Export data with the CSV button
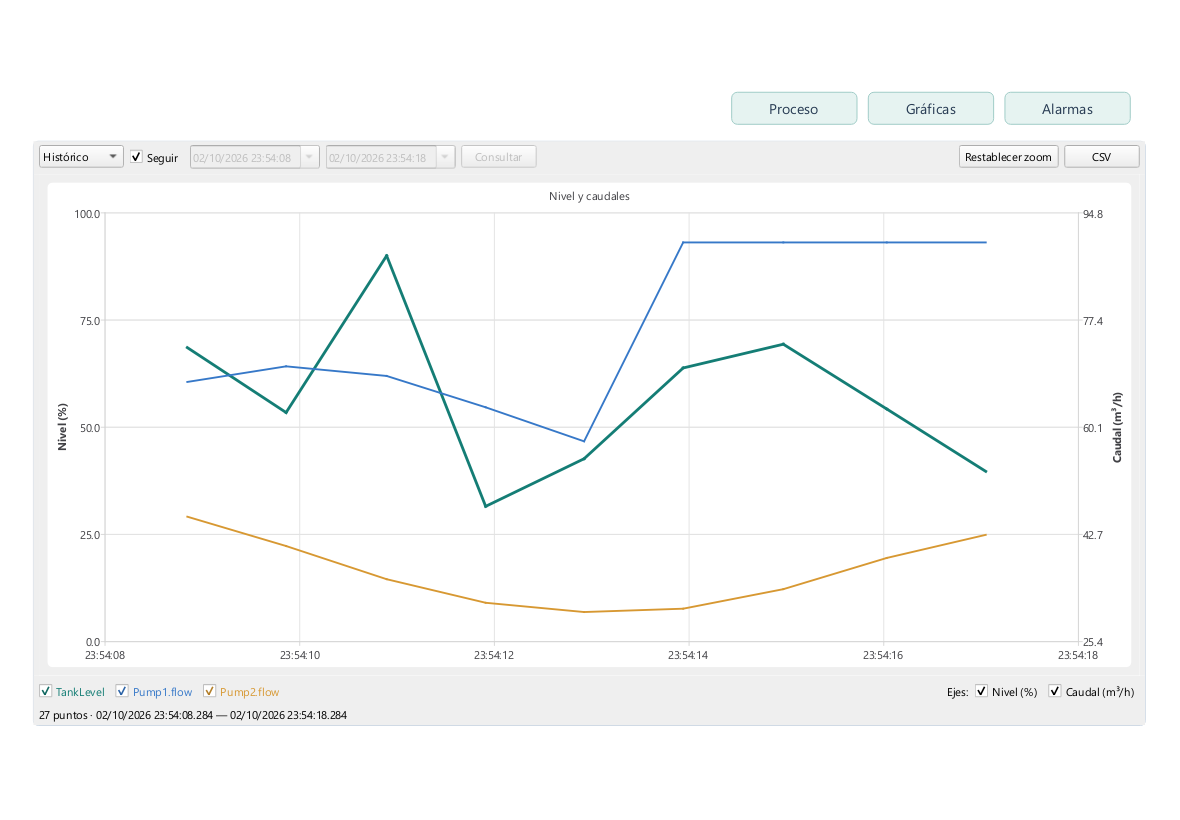1180x820 pixels. (1101, 156)
